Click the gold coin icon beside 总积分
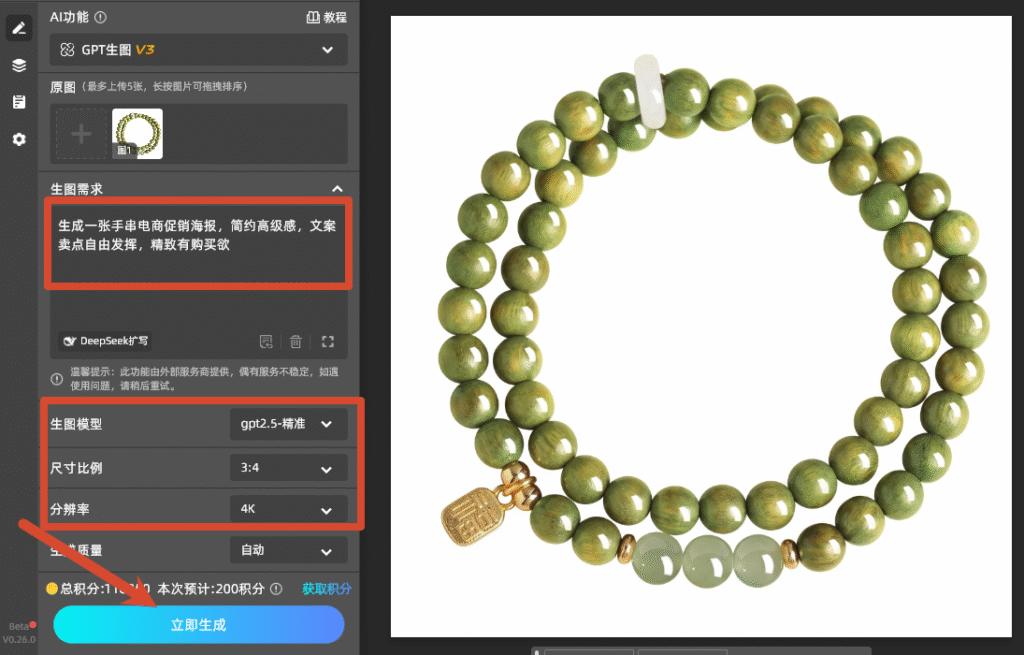This screenshot has height=655, width=1024. click(x=52, y=588)
